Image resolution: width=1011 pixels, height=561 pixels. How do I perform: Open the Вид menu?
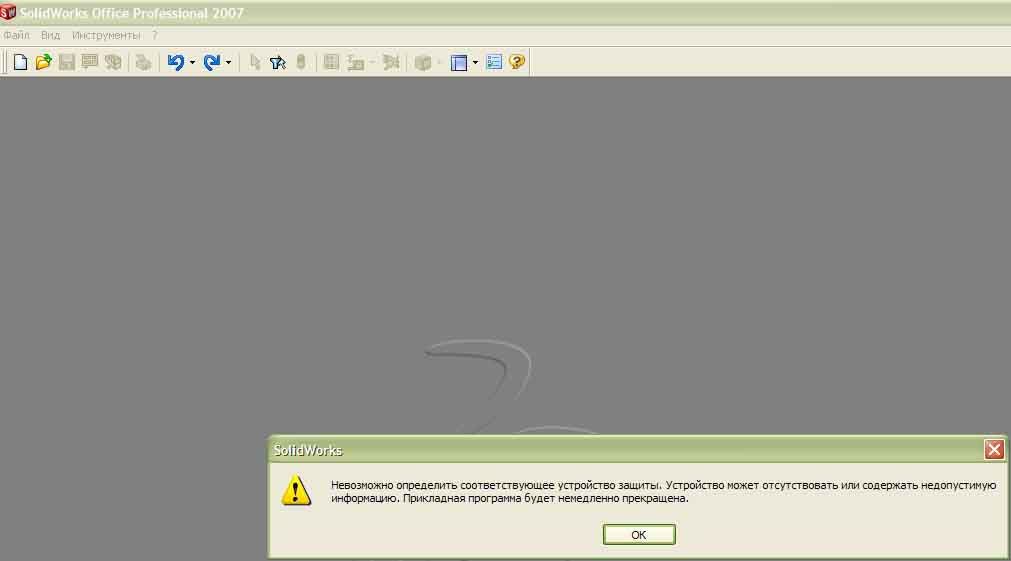click(x=50, y=35)
